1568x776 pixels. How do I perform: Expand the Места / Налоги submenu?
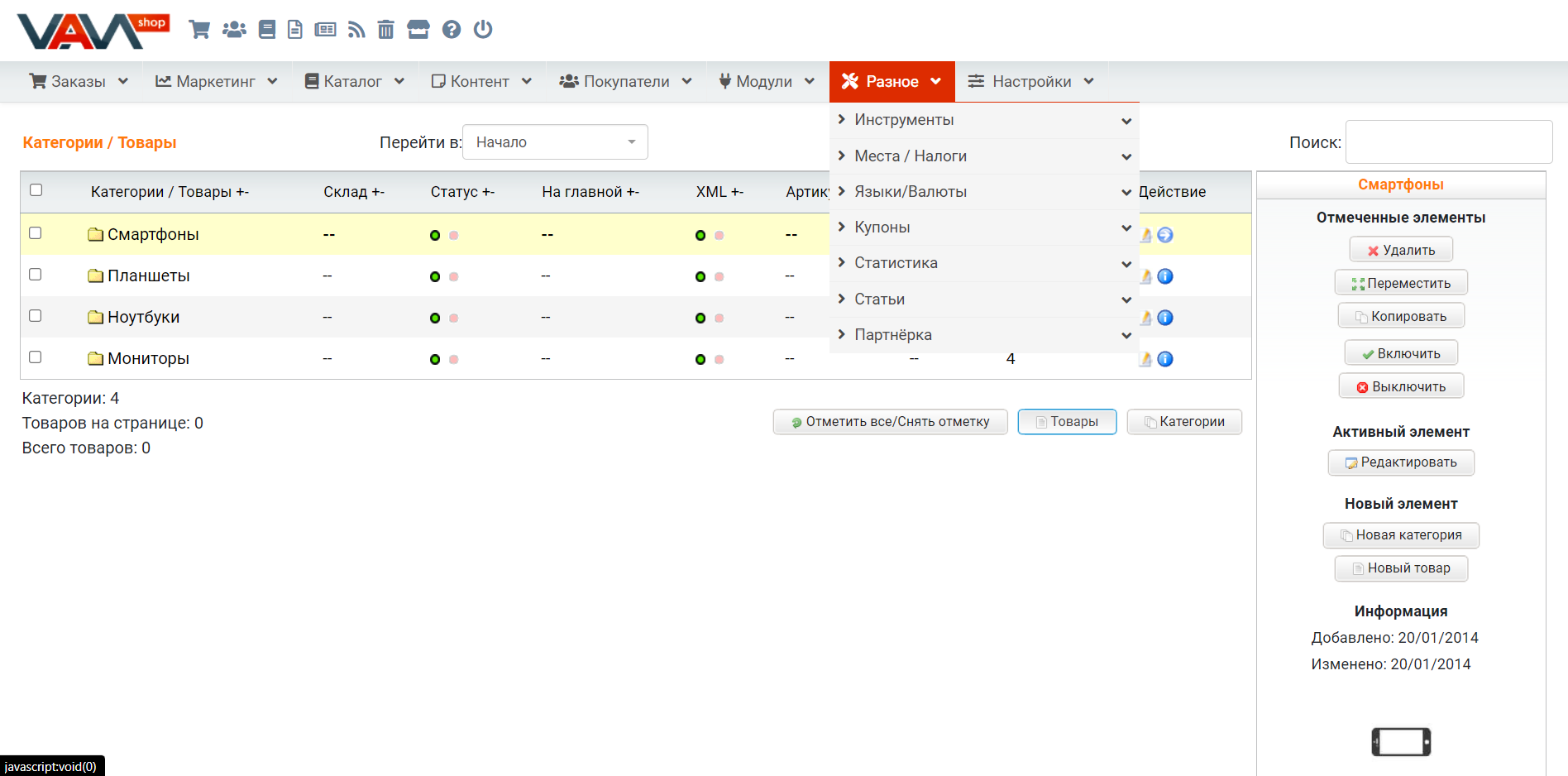(x=984, y=156)
